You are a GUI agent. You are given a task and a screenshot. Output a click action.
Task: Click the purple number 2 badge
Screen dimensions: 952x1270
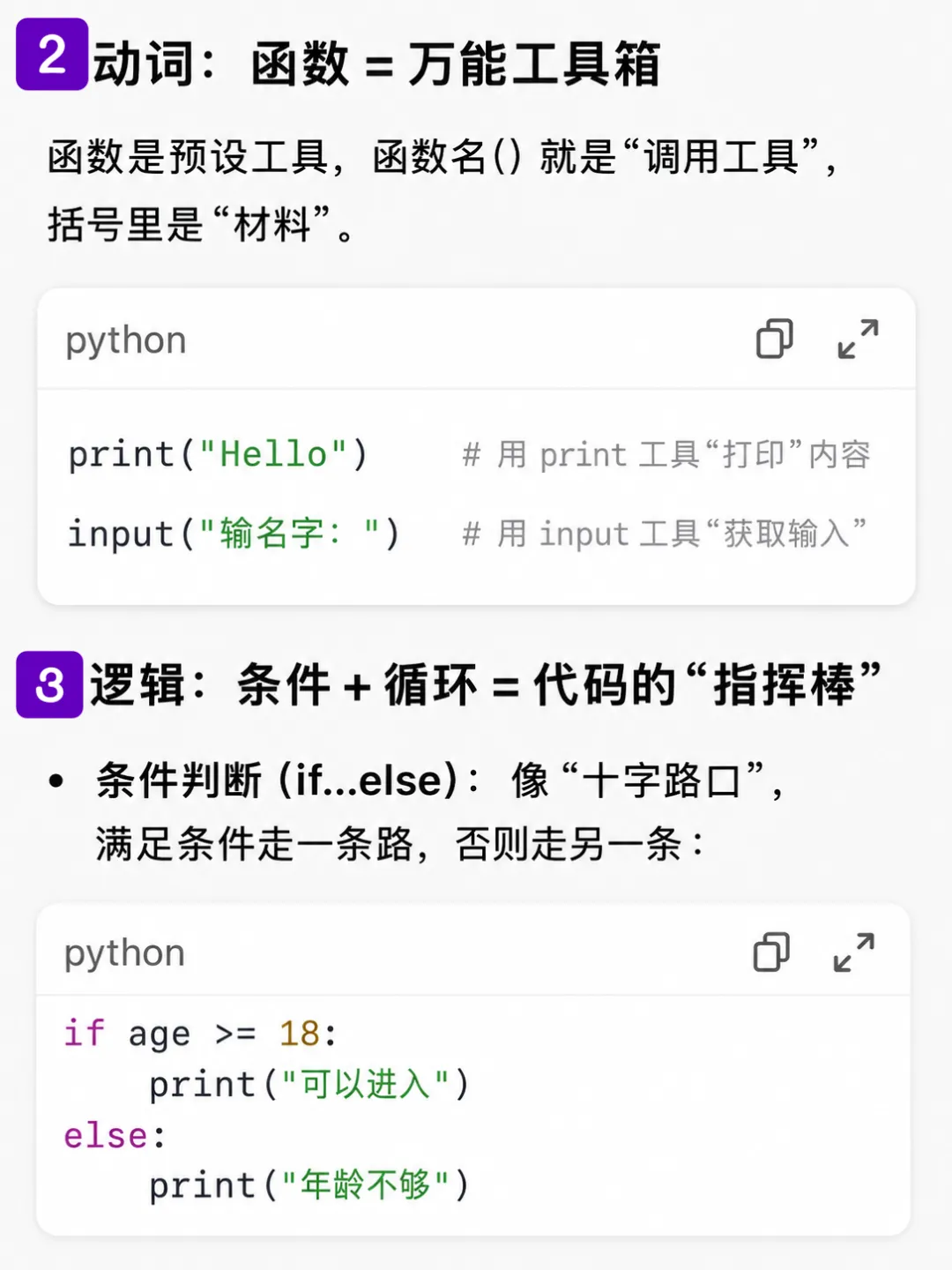pos(52,55)
